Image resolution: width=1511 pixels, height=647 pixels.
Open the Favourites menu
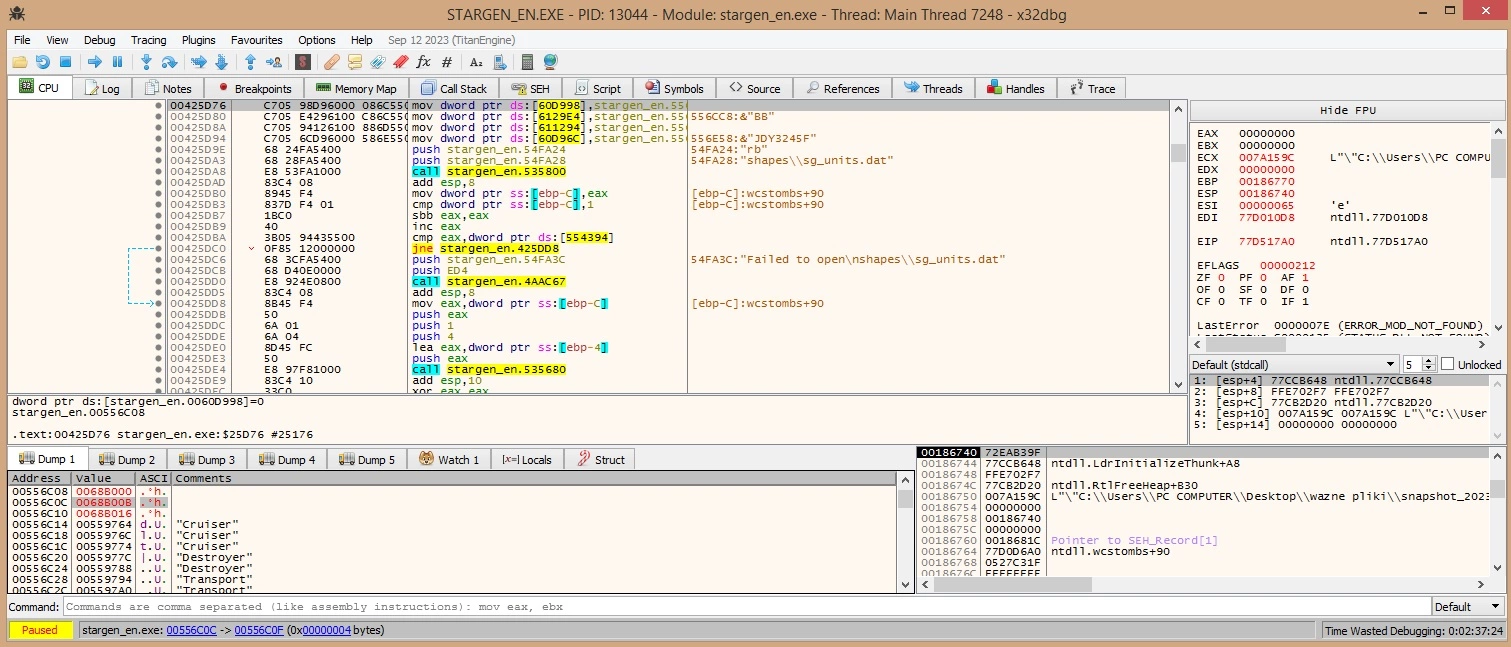pos(256,40)
